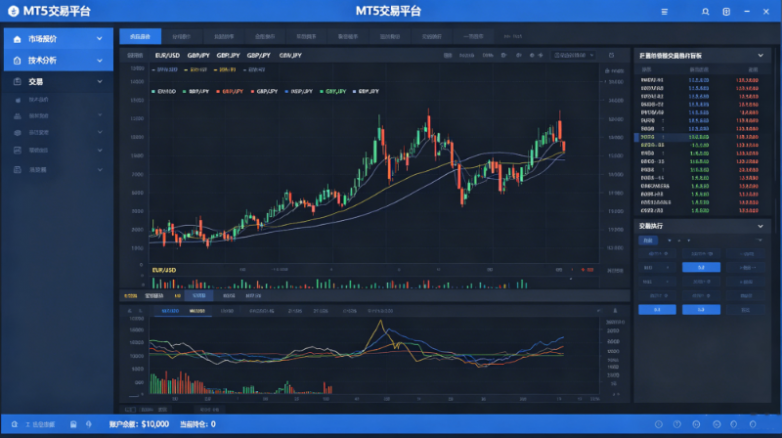Click the bottom-left blue button in 交易执行 panel
This screenshot has height=438, width=782.
[x=657, y=310]
